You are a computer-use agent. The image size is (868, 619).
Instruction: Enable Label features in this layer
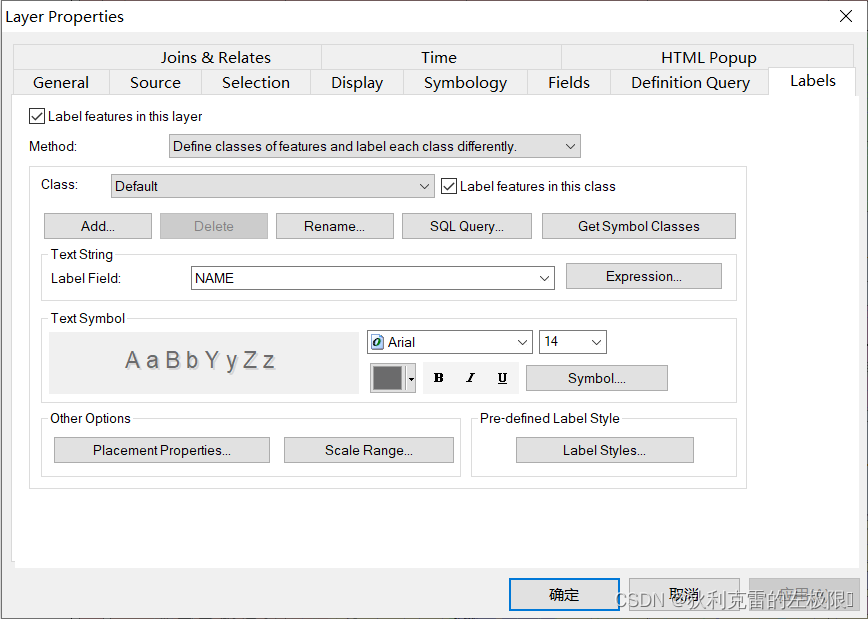tap(37, 116)
